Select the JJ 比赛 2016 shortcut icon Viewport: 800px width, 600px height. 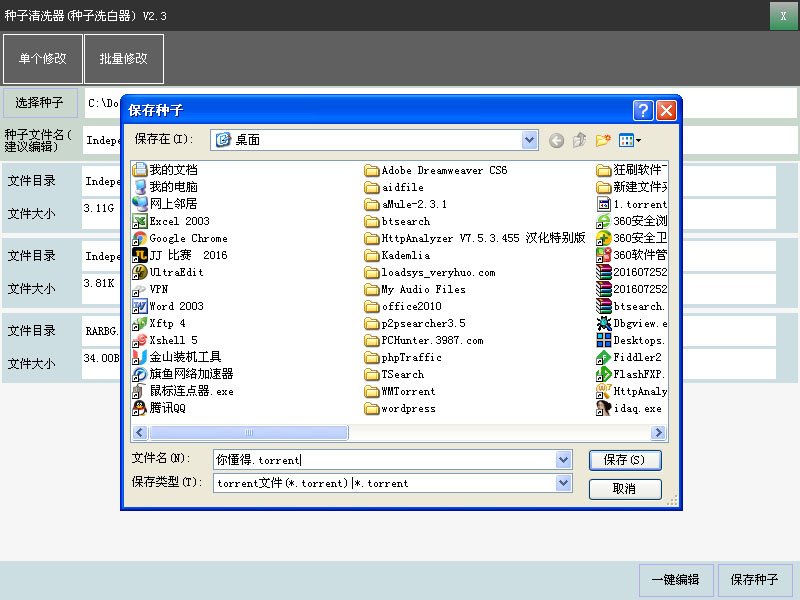[140, 255]
